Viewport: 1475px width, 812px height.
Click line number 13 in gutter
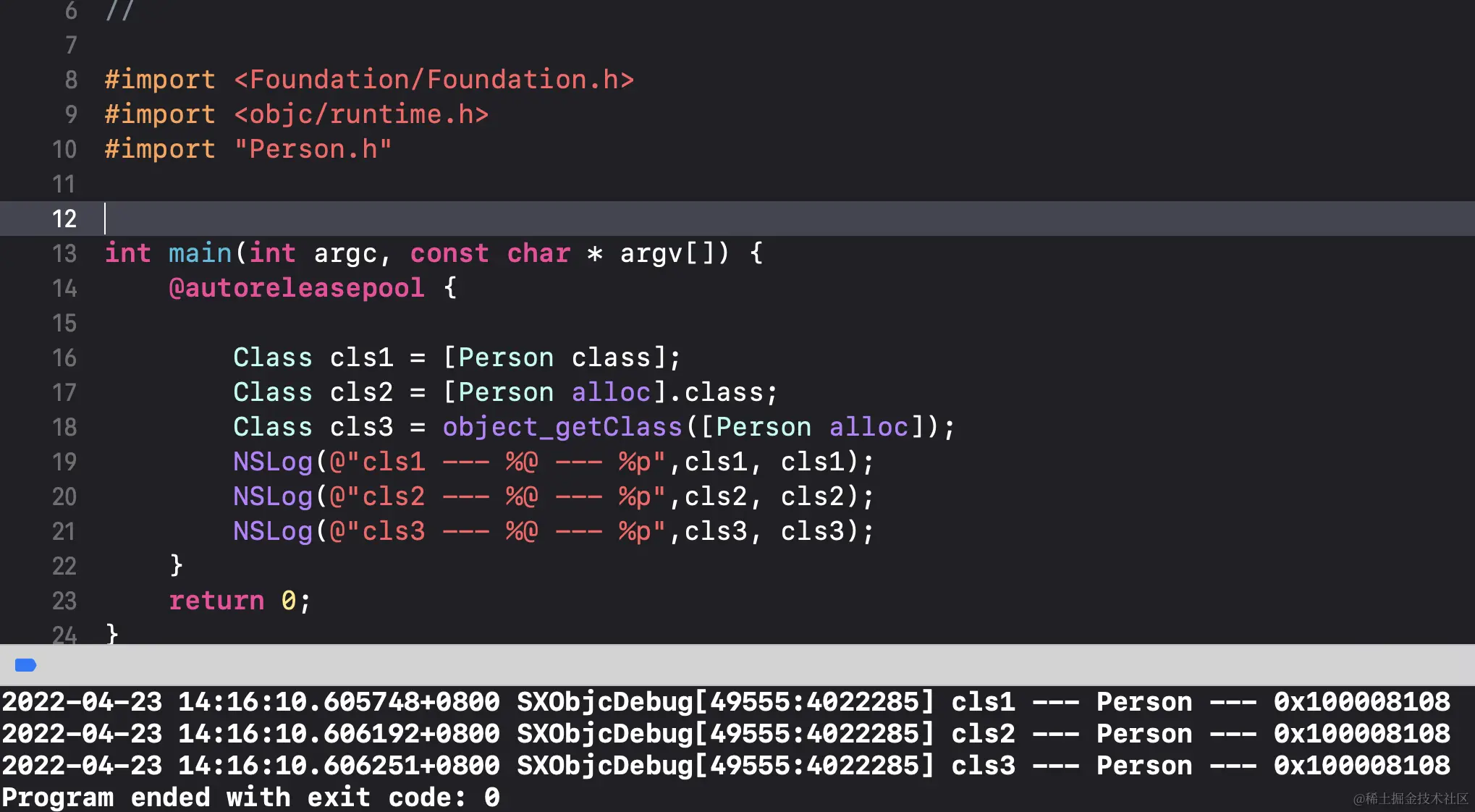[64, 253]
